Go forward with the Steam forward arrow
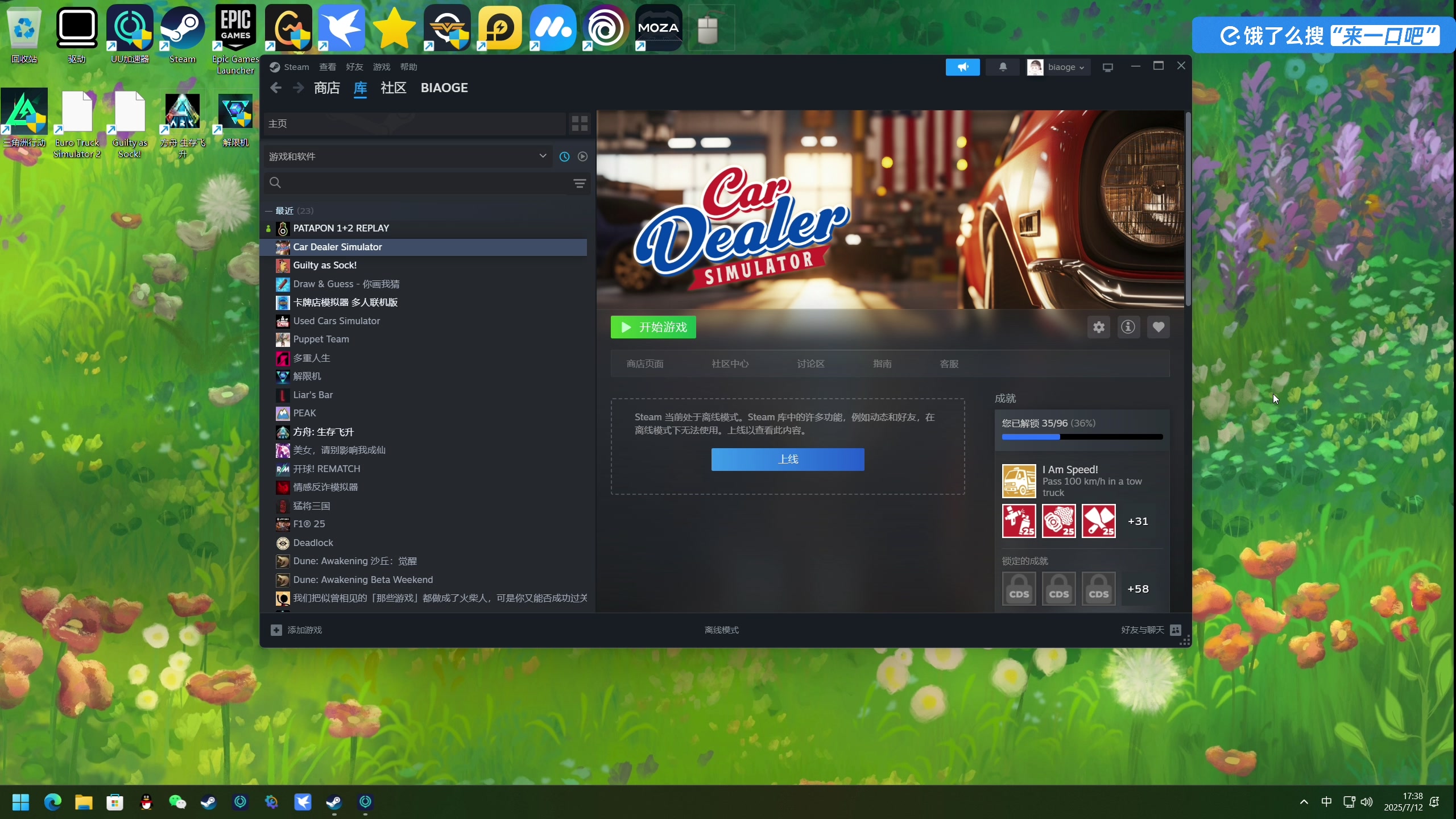 [298, 88]
